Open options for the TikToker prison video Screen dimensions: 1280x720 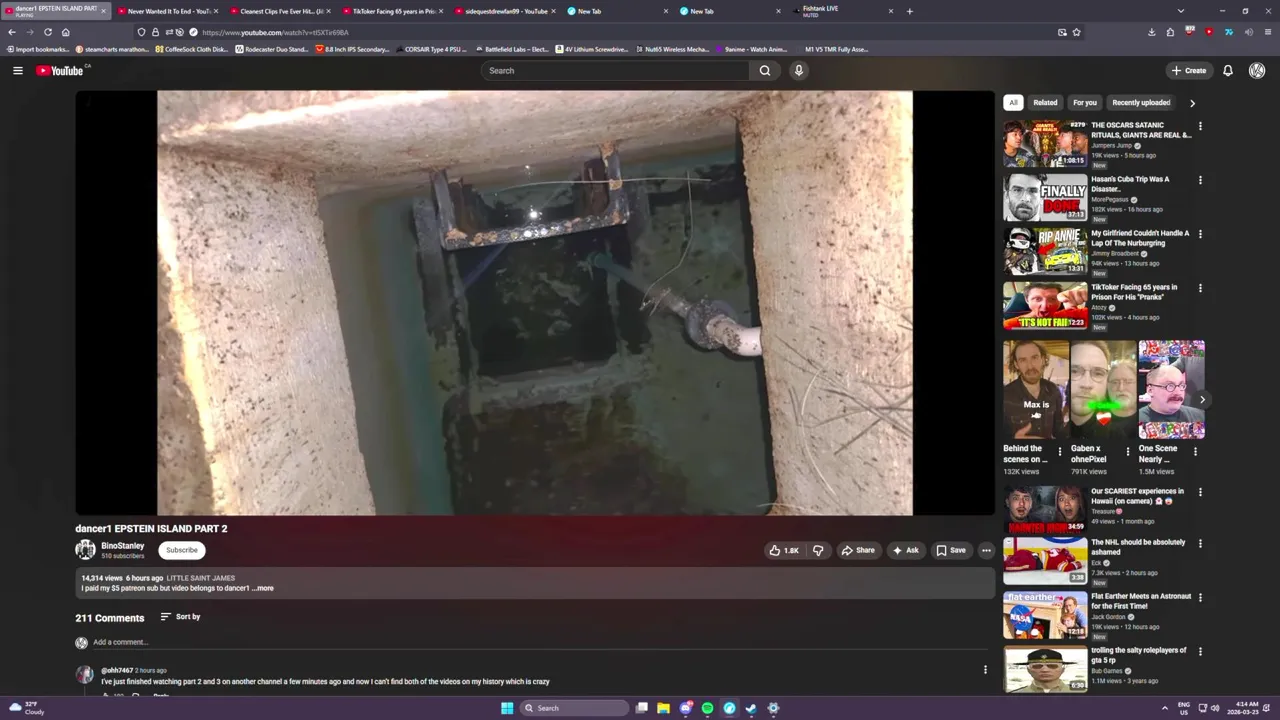[x=1200, y=288]
